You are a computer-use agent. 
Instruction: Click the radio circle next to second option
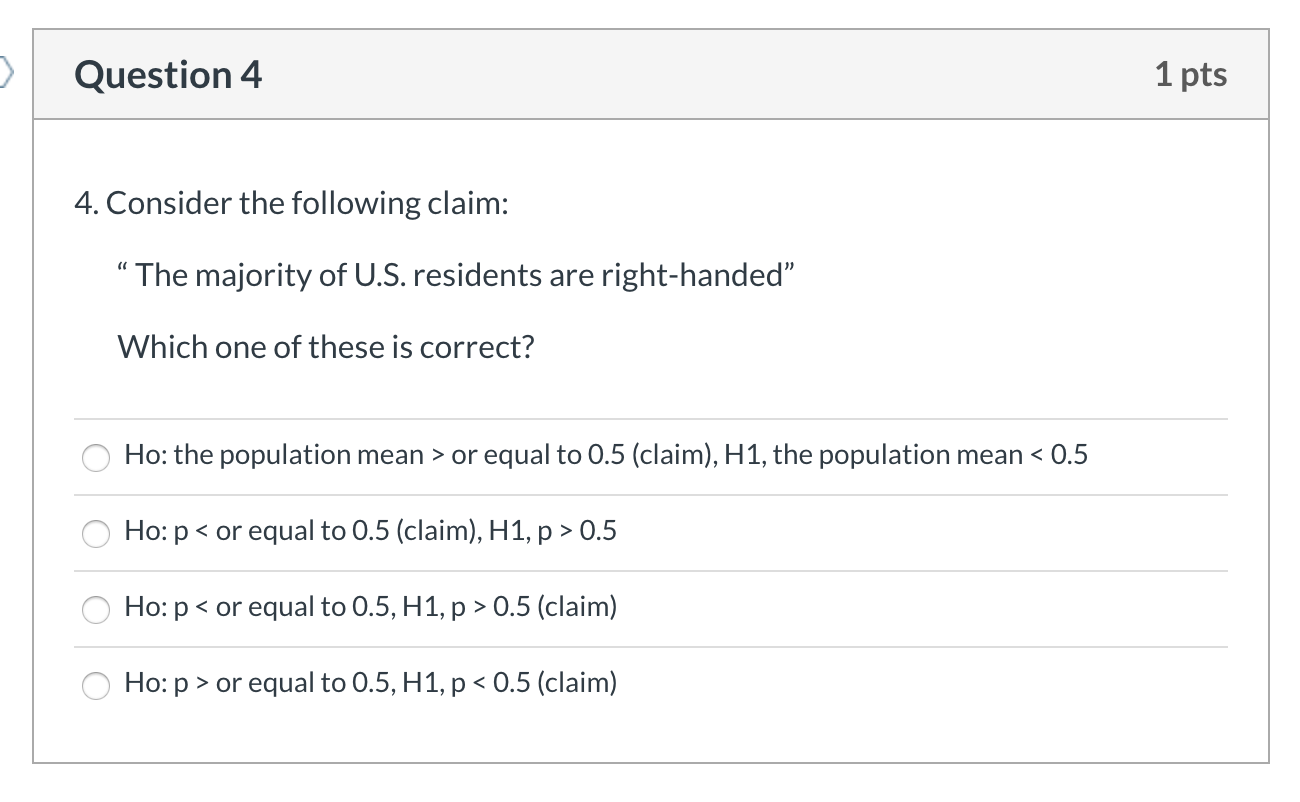pyautogui.click(x=95, y=534)
